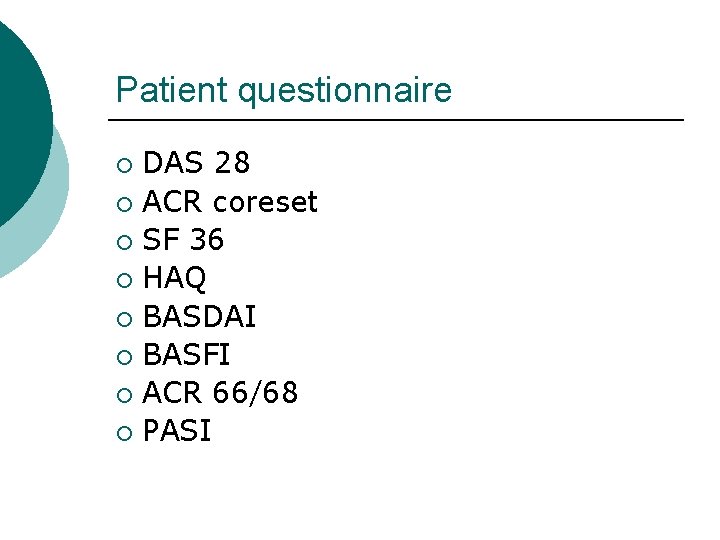Click the BASDAI list entry
The image size is (720, 540).
click(200, 317)
